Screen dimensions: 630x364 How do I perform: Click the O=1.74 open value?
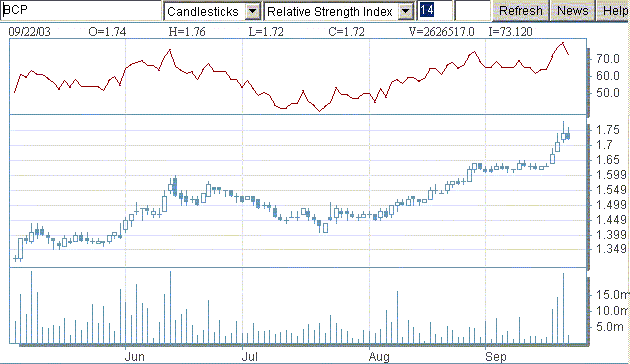coord(107,31)
